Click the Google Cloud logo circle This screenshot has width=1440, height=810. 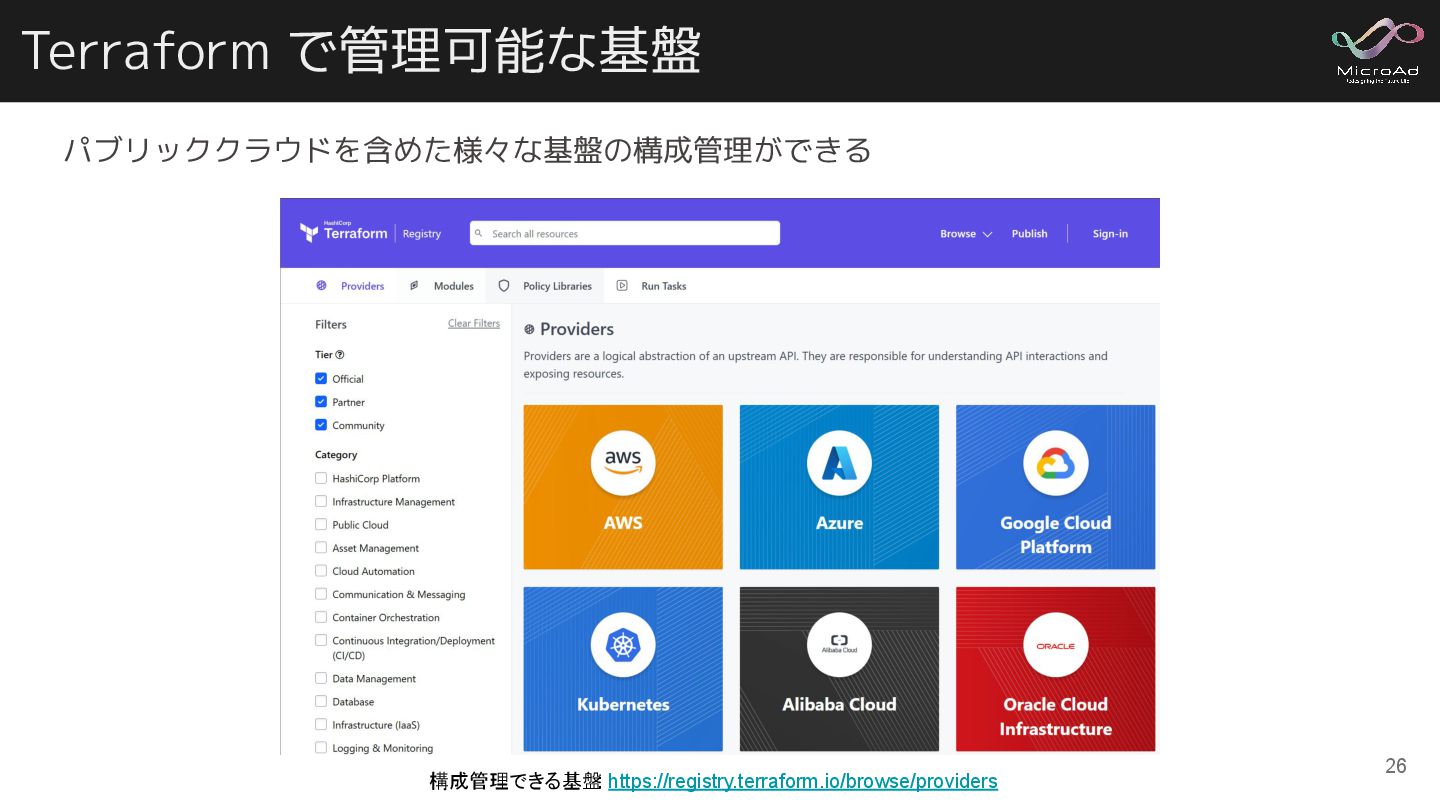[x=1055, y=462]
